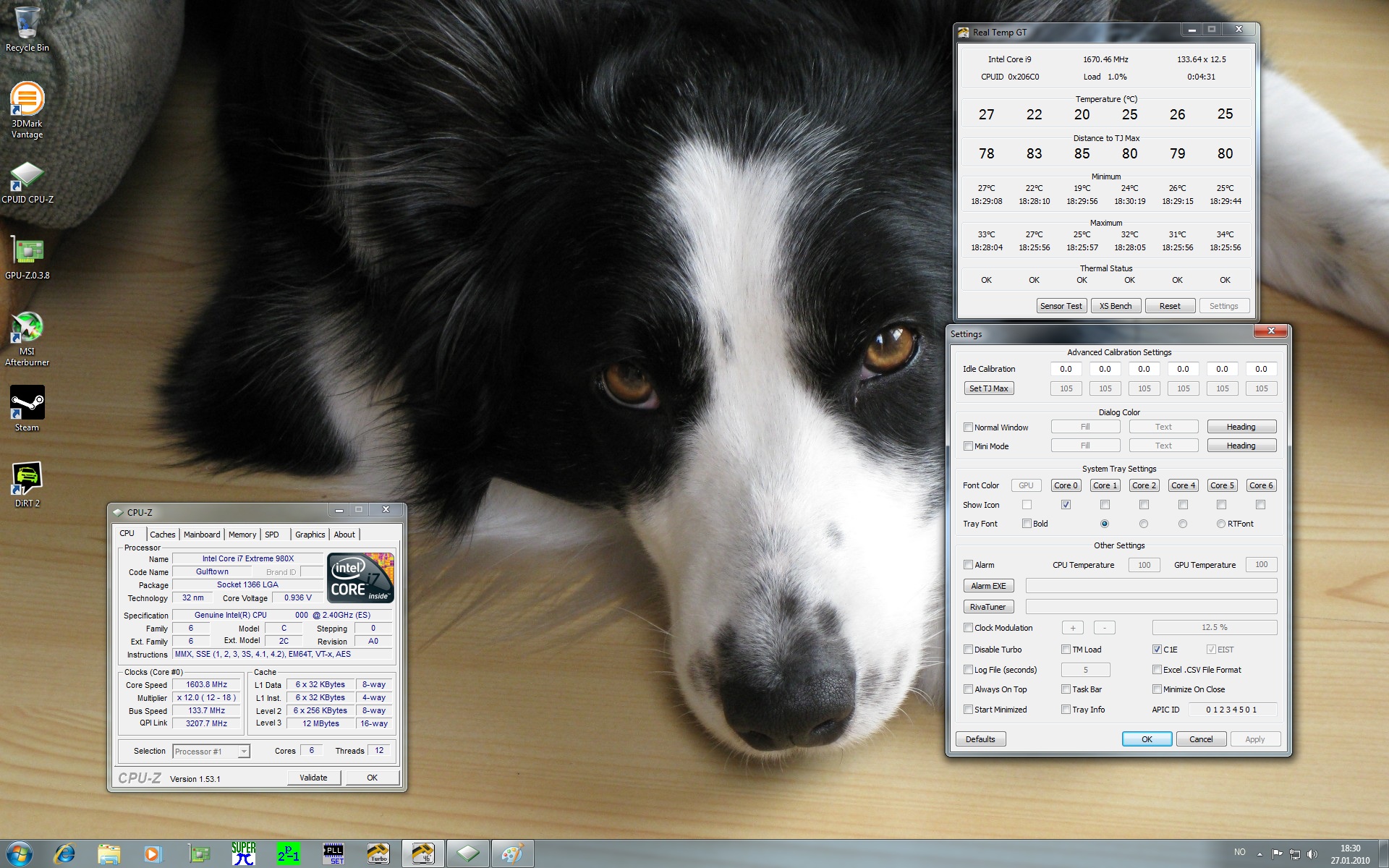Click Normal Window Heading color button
Viewport: 1389px width, 868px height.
pos(1241,427)
